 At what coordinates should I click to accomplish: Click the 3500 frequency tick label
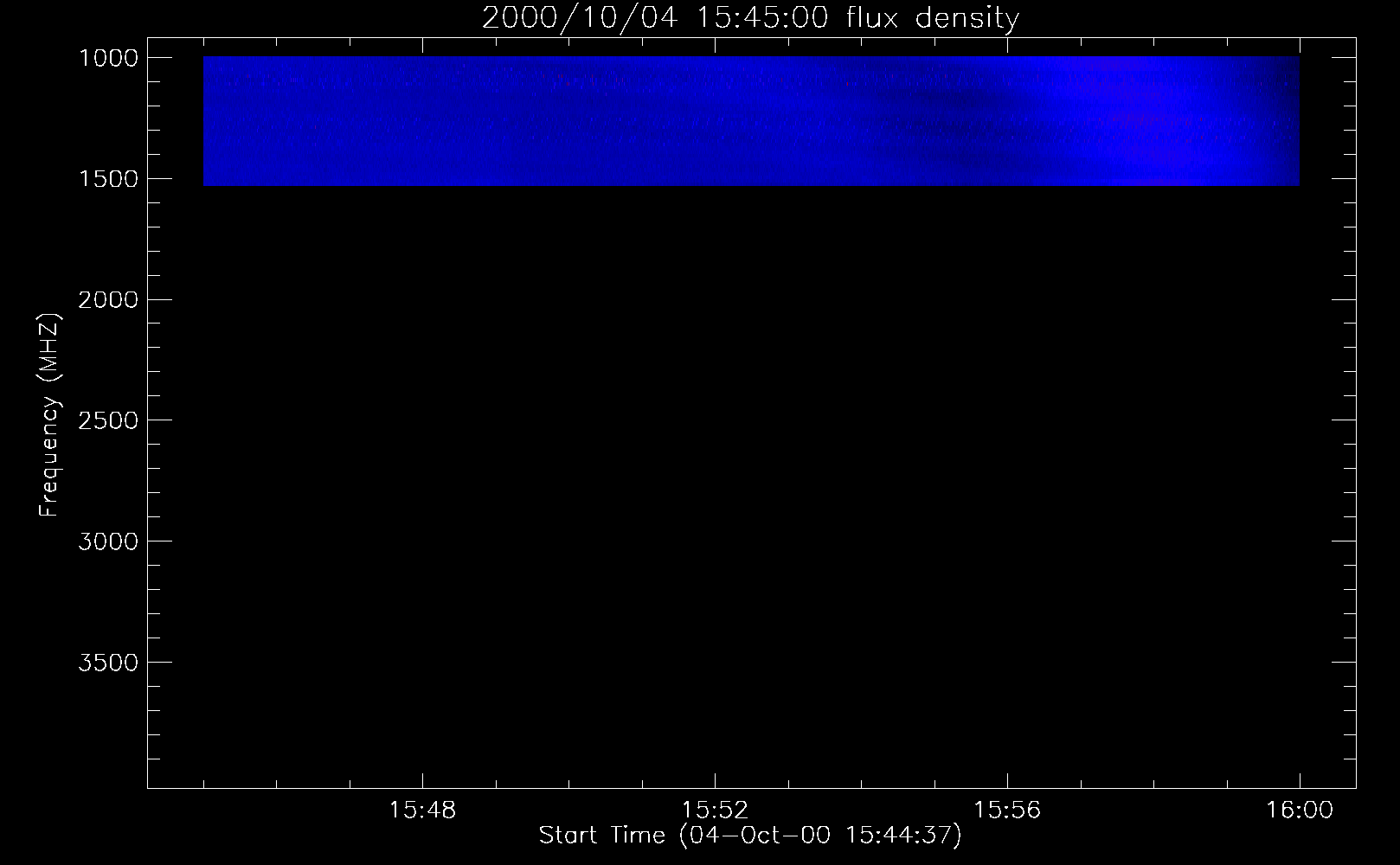pyautogui.click(x=108, y=663)
